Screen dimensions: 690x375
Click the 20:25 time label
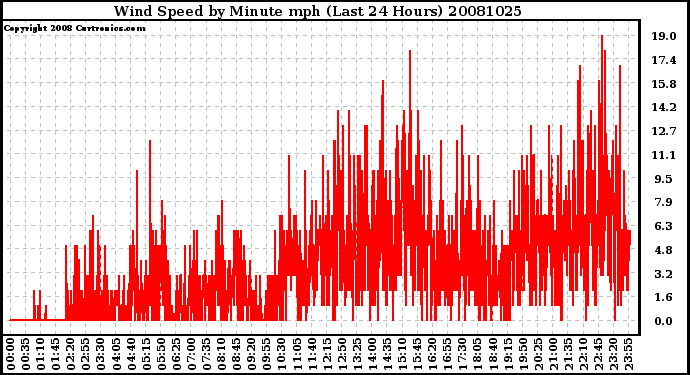(x=537, y=354)
